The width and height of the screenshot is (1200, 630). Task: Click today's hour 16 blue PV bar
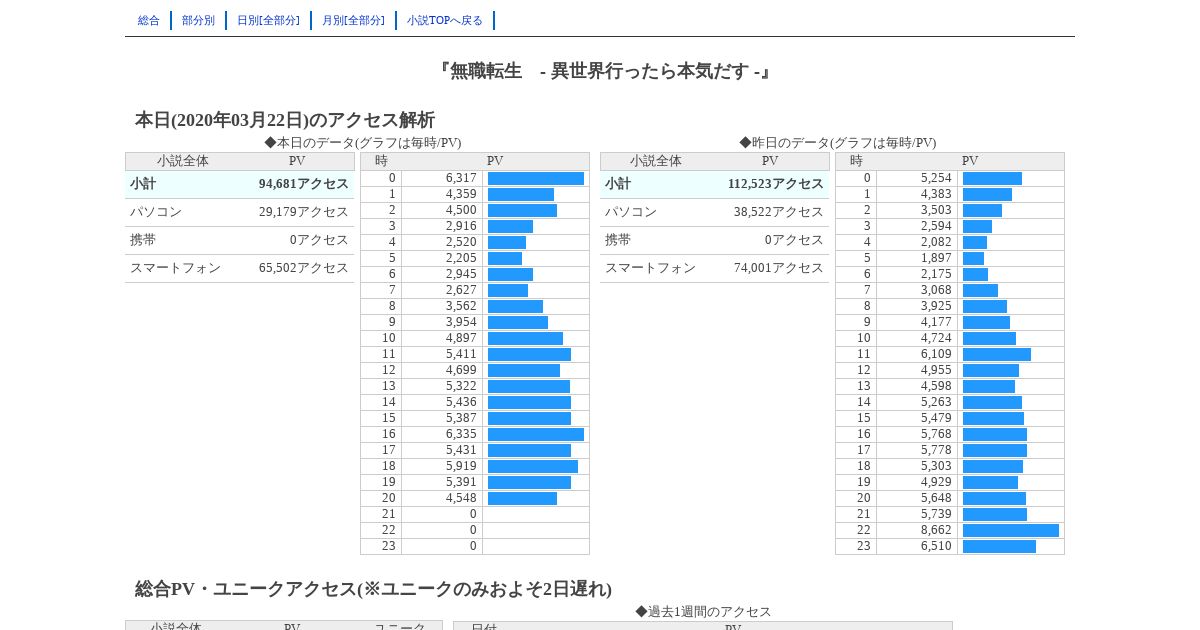pos(536,435)
